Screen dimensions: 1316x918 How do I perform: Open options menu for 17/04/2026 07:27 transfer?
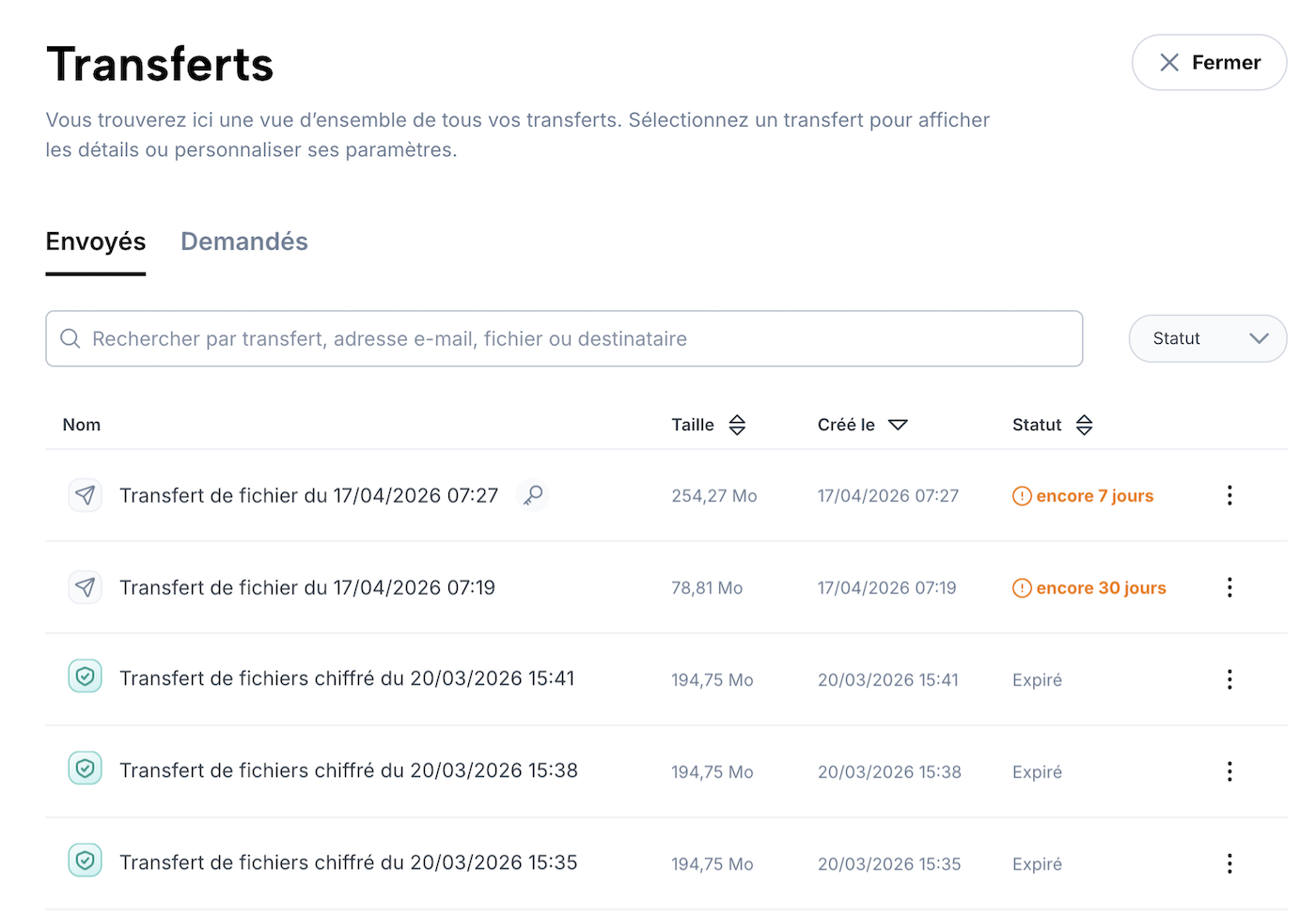[x=1230, y=495]
